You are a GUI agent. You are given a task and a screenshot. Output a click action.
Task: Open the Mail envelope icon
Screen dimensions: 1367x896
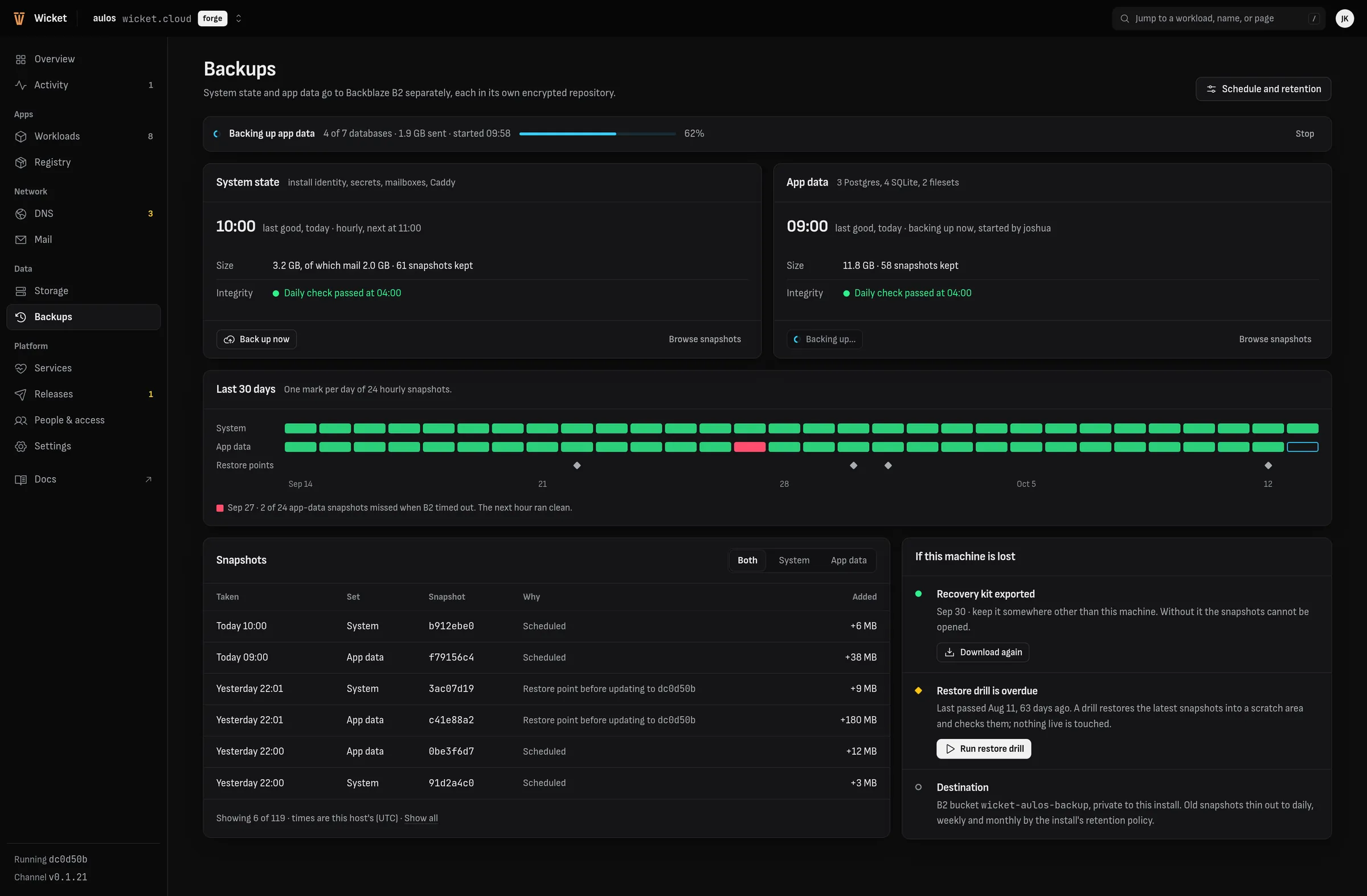pyautogui.click(x=21, y=239)
